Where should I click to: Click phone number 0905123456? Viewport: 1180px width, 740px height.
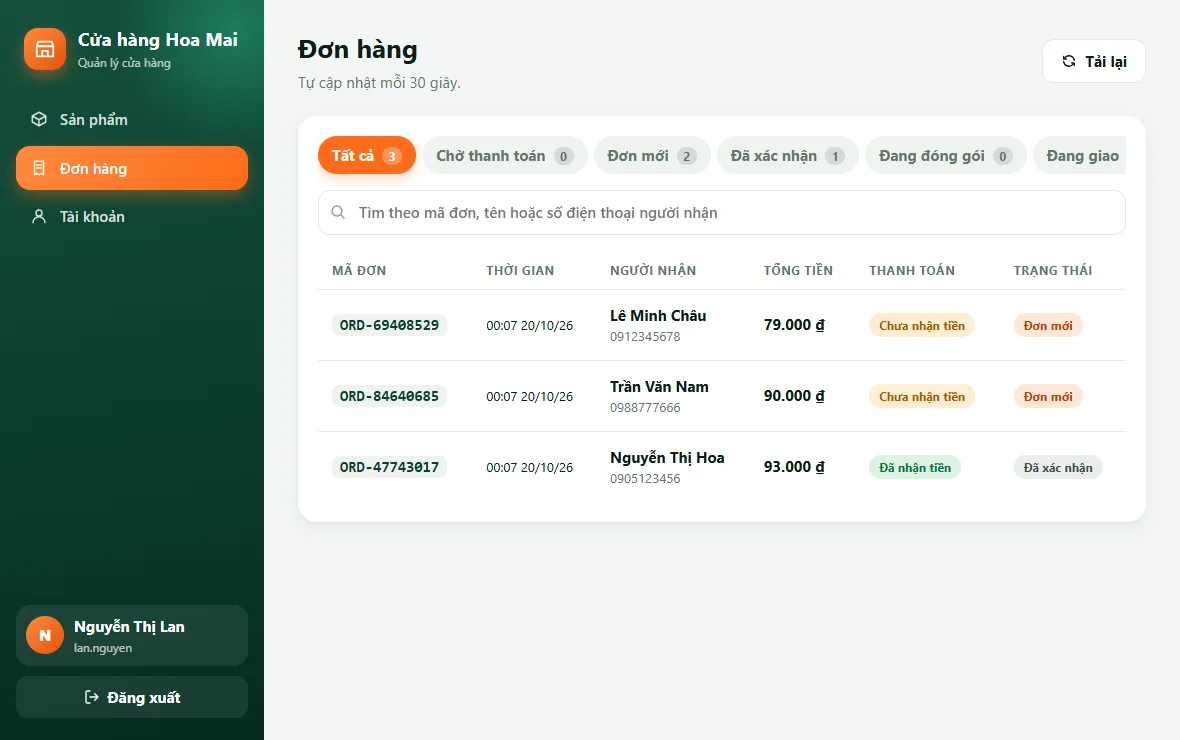pos(645,478)
